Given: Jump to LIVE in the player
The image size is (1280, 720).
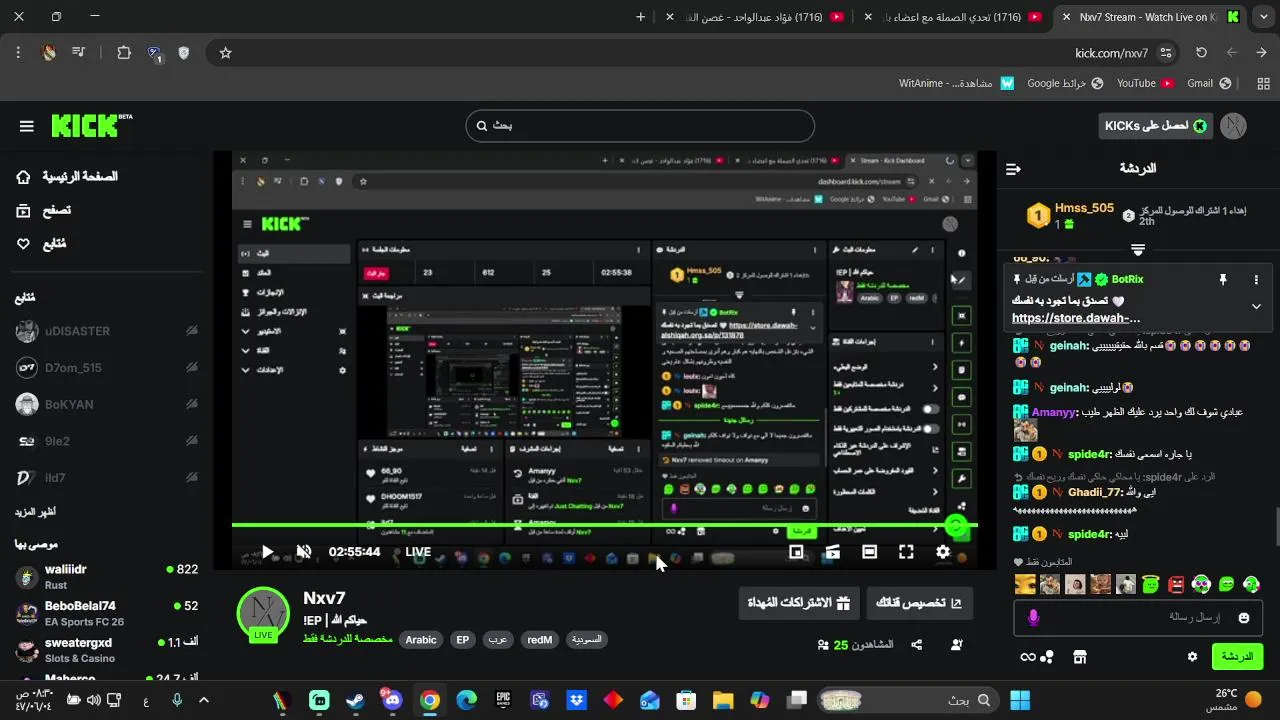Looking at the screenshot, I should pyautogui.click(x=418, y=552).
